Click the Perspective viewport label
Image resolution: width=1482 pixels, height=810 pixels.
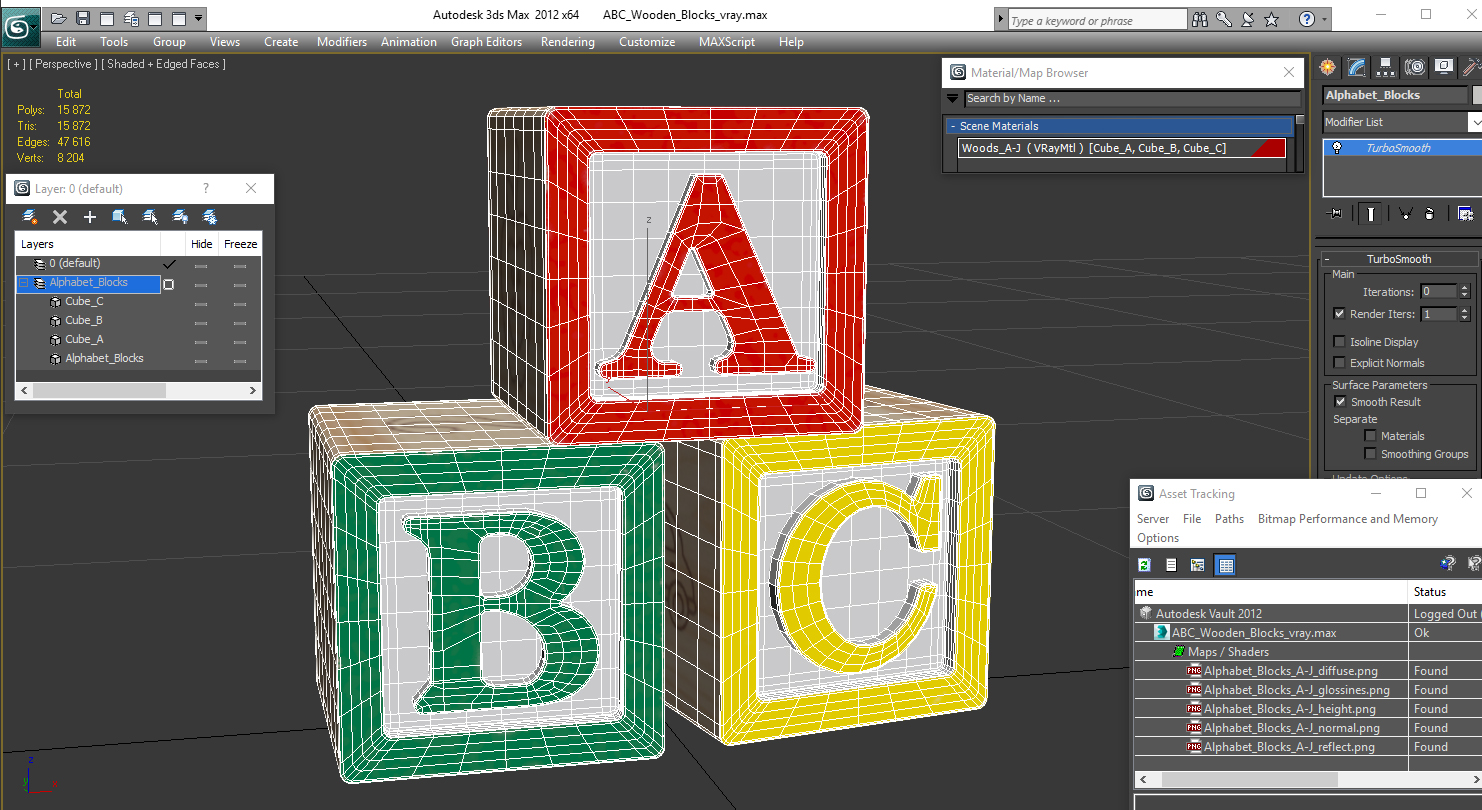(x=64, y=64)
